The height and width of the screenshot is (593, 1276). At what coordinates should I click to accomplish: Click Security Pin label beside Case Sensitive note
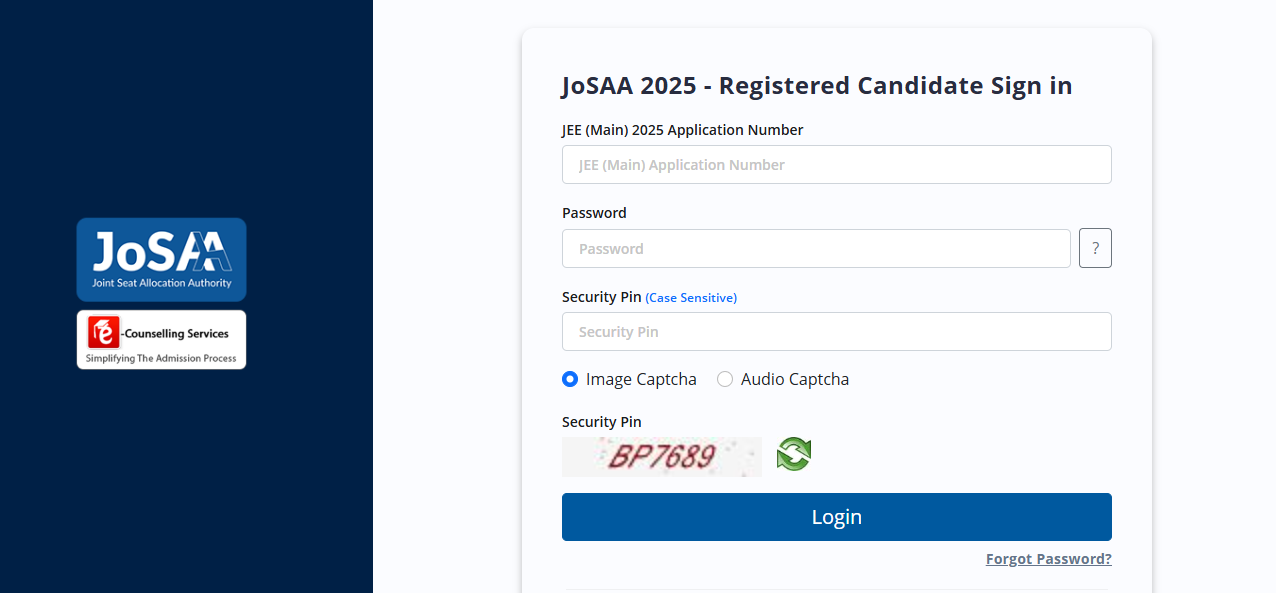[x=601, y=297]
